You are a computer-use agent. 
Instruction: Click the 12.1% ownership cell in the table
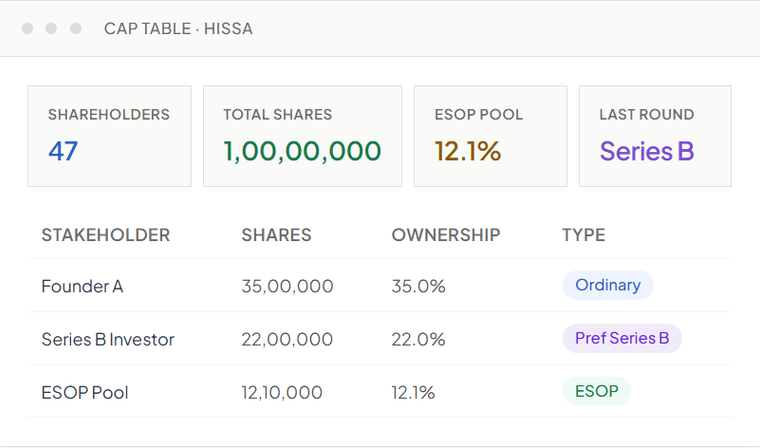coord(413,393)
